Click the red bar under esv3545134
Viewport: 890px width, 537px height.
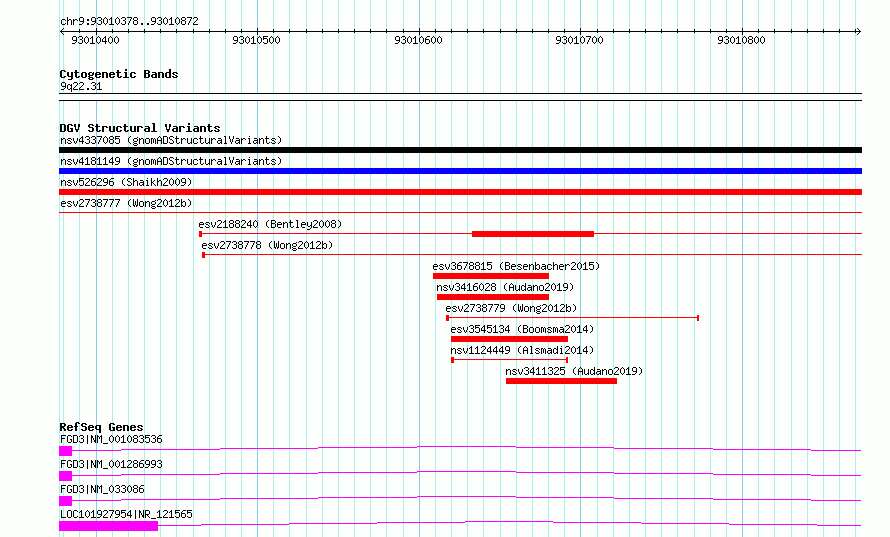click(510, 339)
